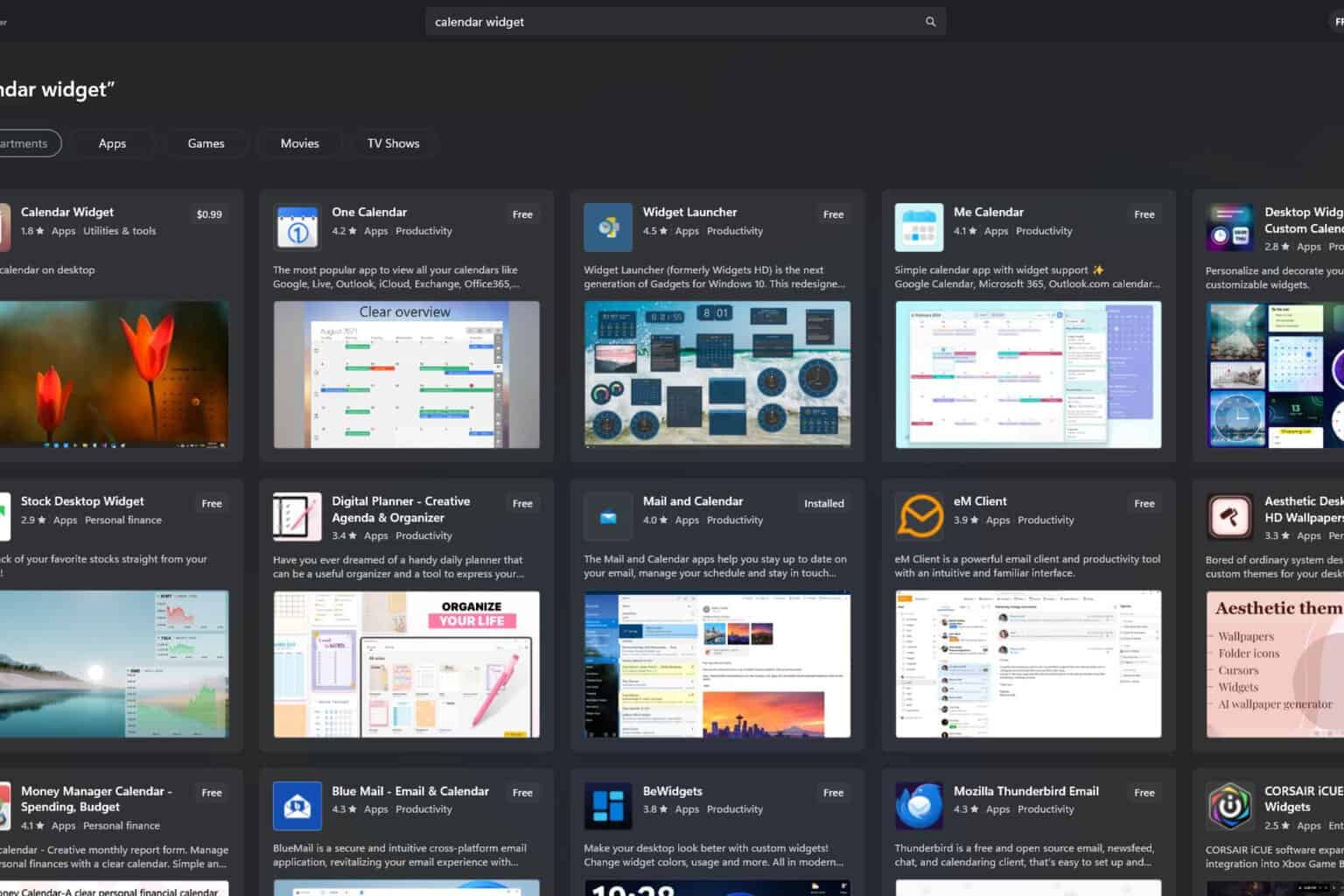Buy Calendar Widget for $0.99
Viewport: 1344px width, 896px height.
point(209,214)
